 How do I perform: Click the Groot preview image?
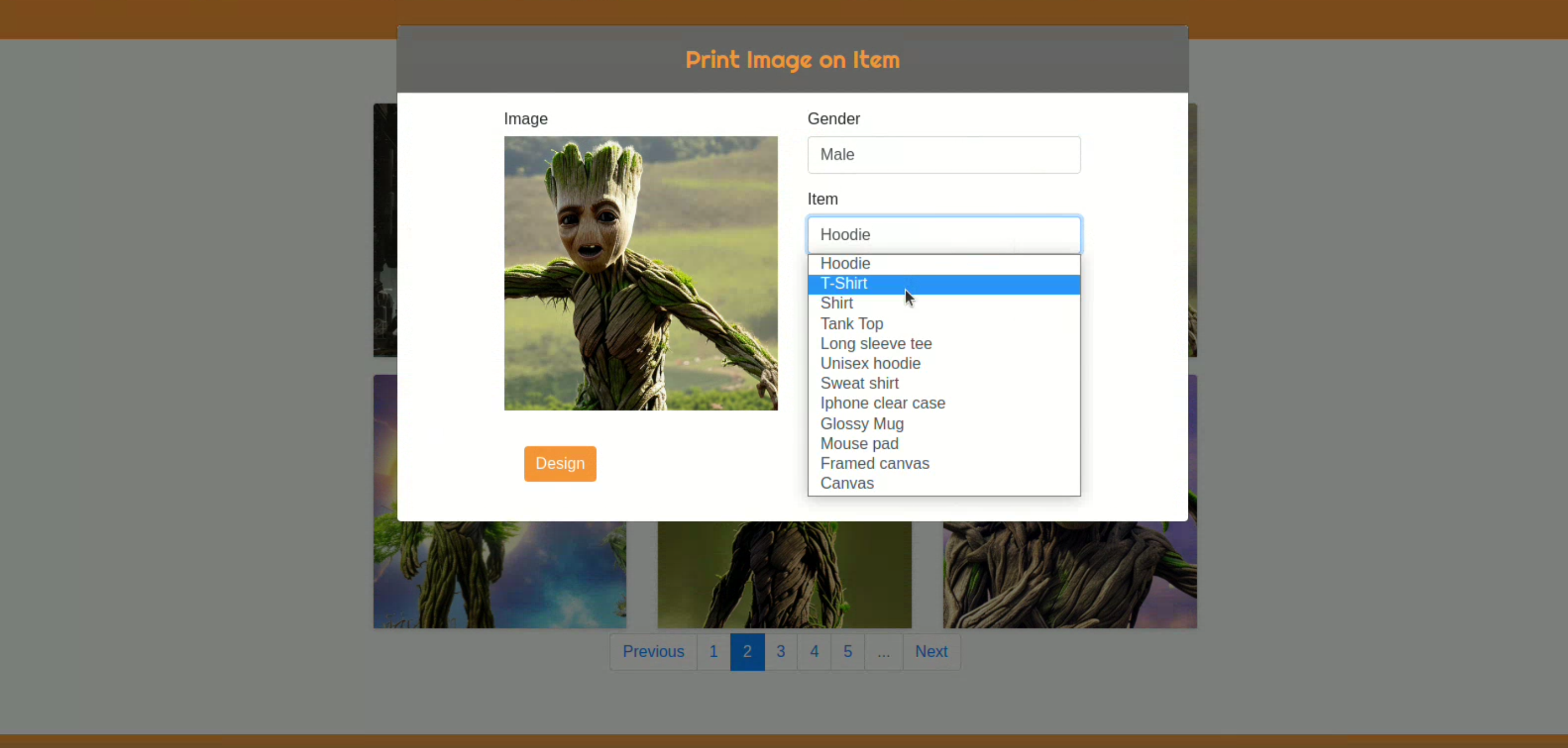click(x=640, y=273)
